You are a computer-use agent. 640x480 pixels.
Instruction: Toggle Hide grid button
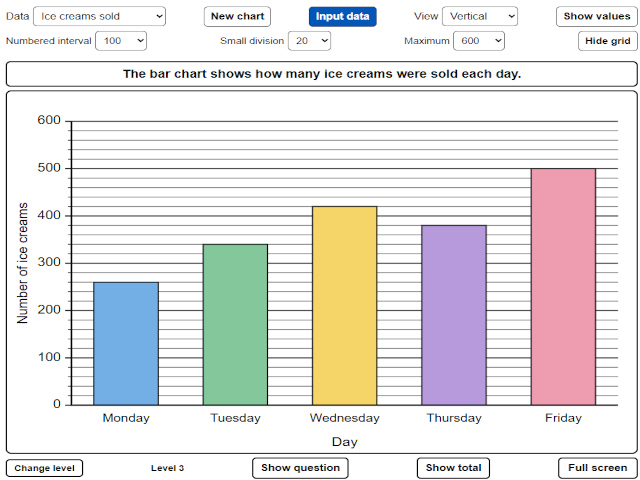pos(608,41)
